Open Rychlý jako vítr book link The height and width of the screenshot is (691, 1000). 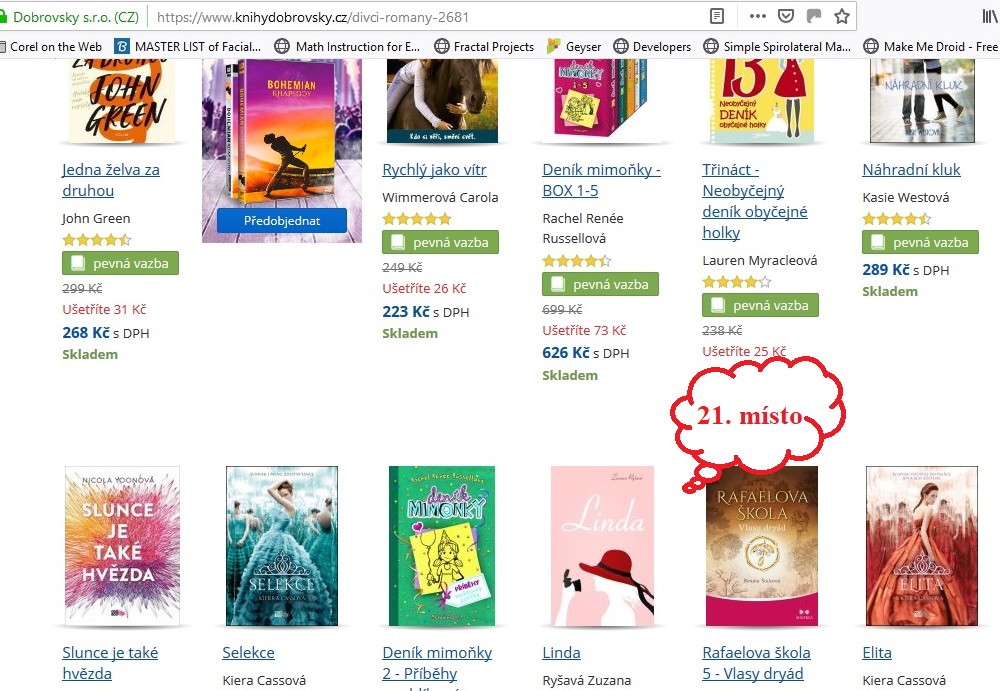[434, 170]
